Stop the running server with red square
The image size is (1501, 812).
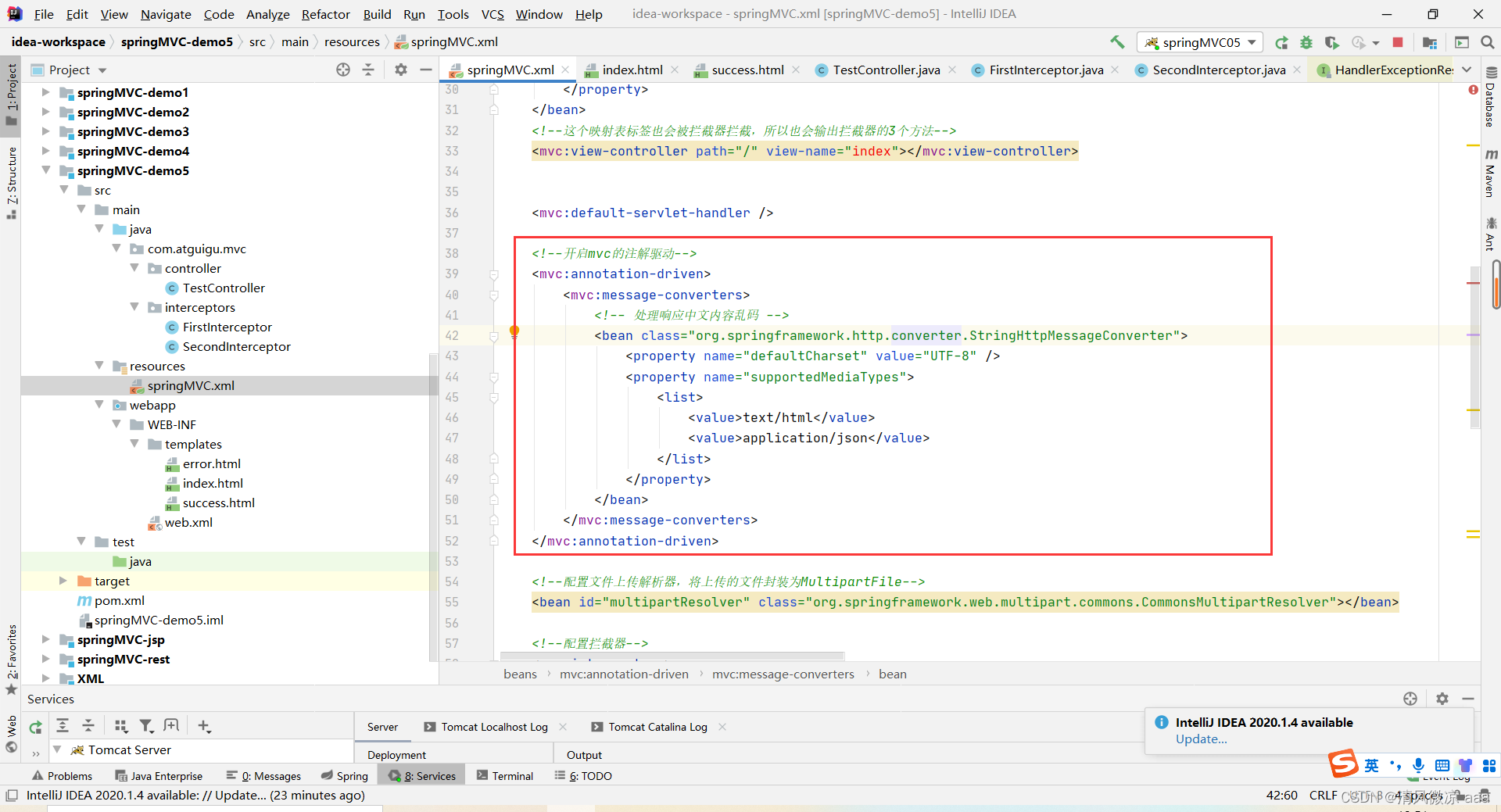[1398, 42]
